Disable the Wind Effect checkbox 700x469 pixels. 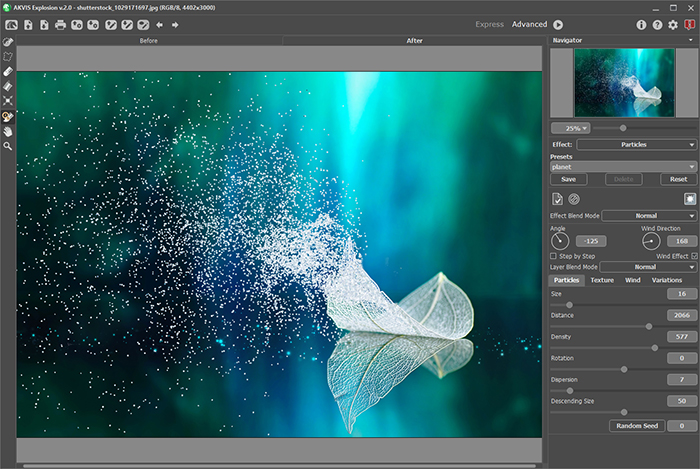point(694,256)
